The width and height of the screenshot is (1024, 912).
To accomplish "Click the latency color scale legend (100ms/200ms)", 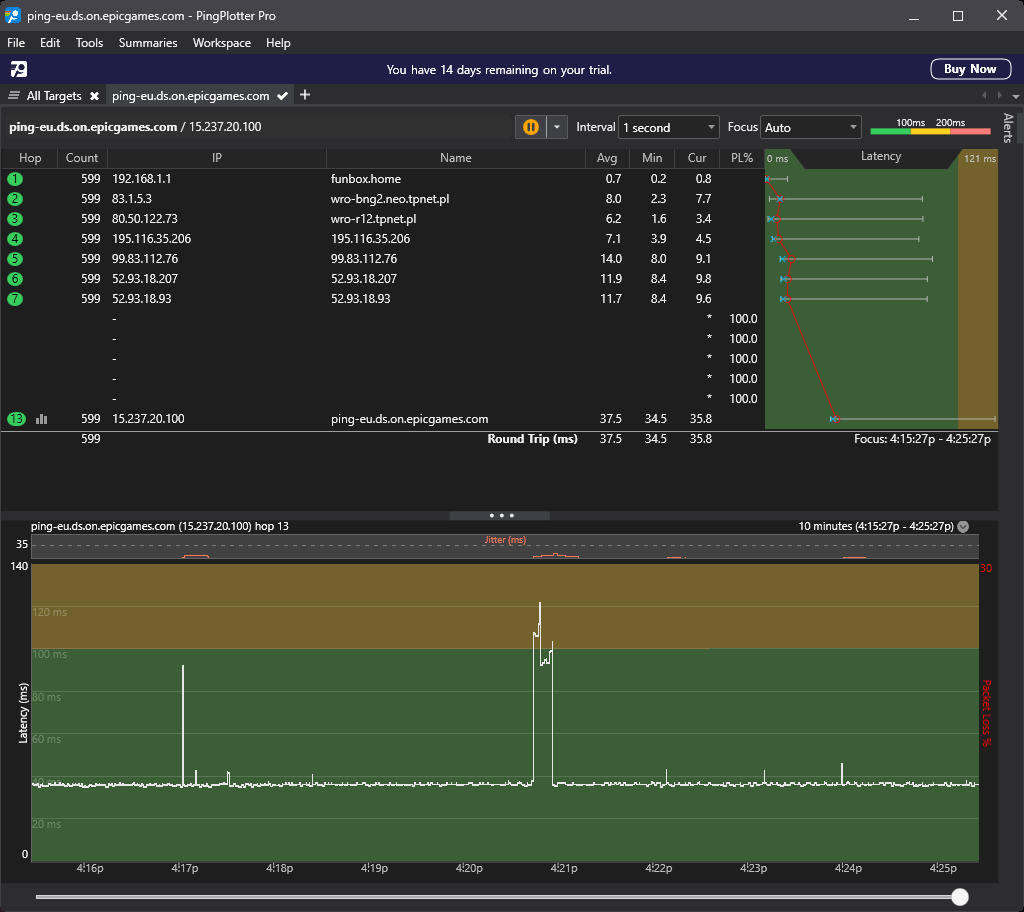I will point(930,127).
